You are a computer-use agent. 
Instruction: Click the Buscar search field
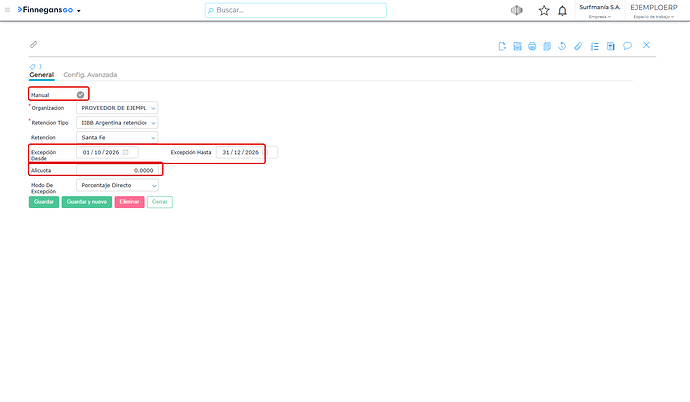point(296,10)
